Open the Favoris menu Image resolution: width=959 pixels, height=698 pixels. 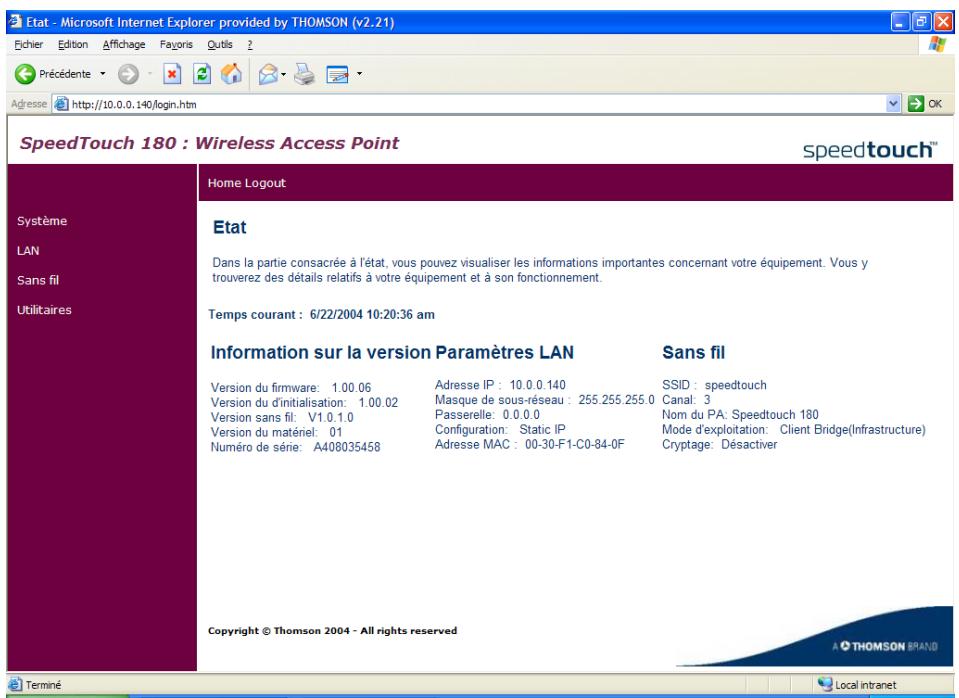point(176,45)
